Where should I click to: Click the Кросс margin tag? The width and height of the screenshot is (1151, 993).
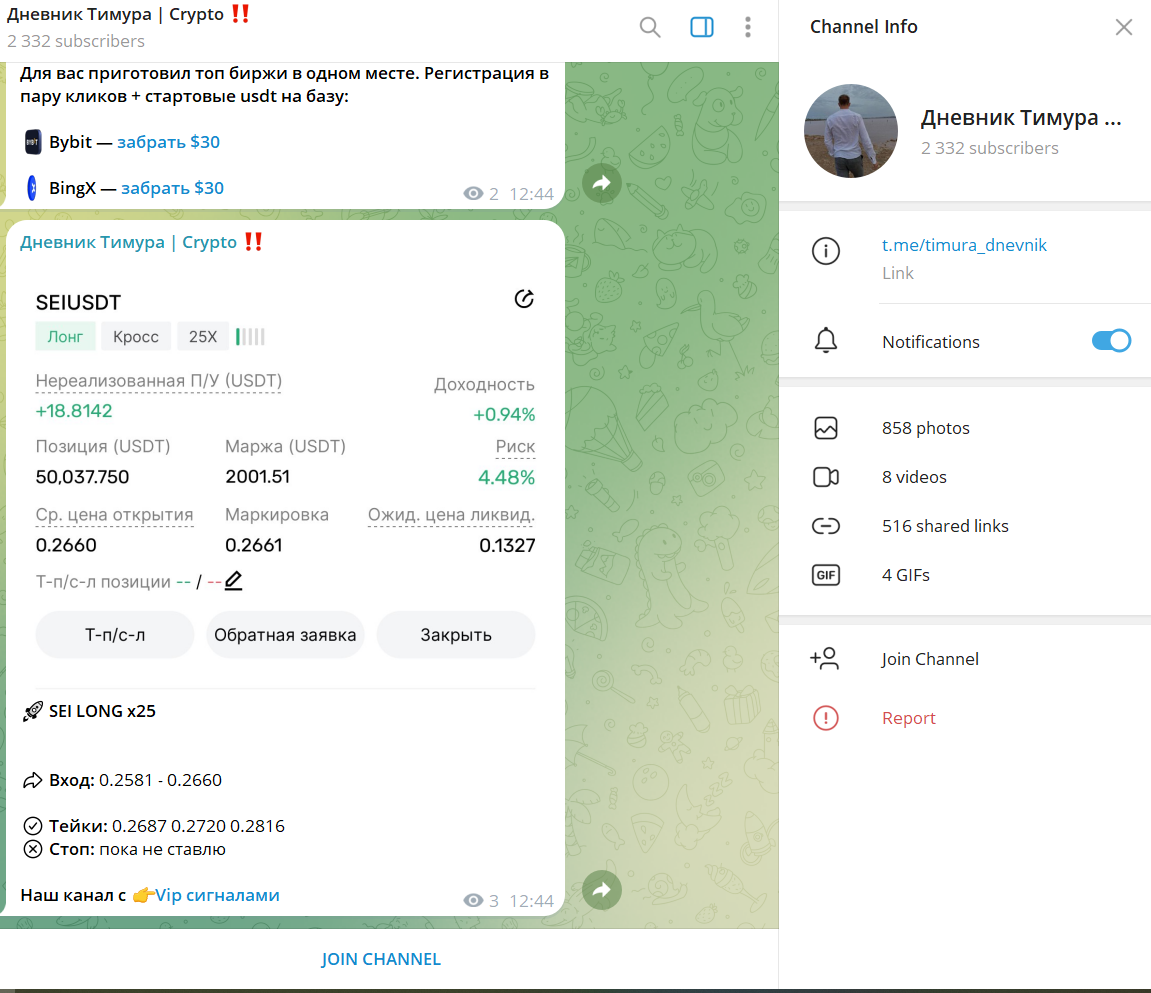(x=136, y=336)
